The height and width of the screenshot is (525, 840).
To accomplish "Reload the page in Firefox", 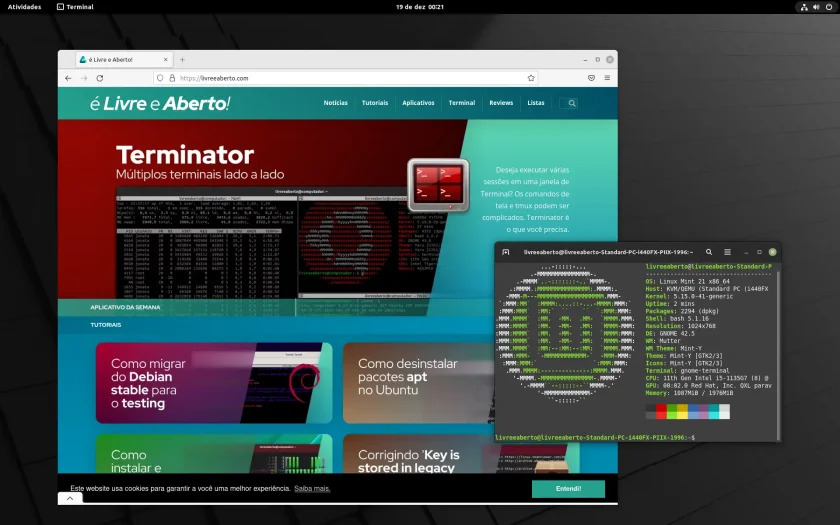I will pos(100,78).
